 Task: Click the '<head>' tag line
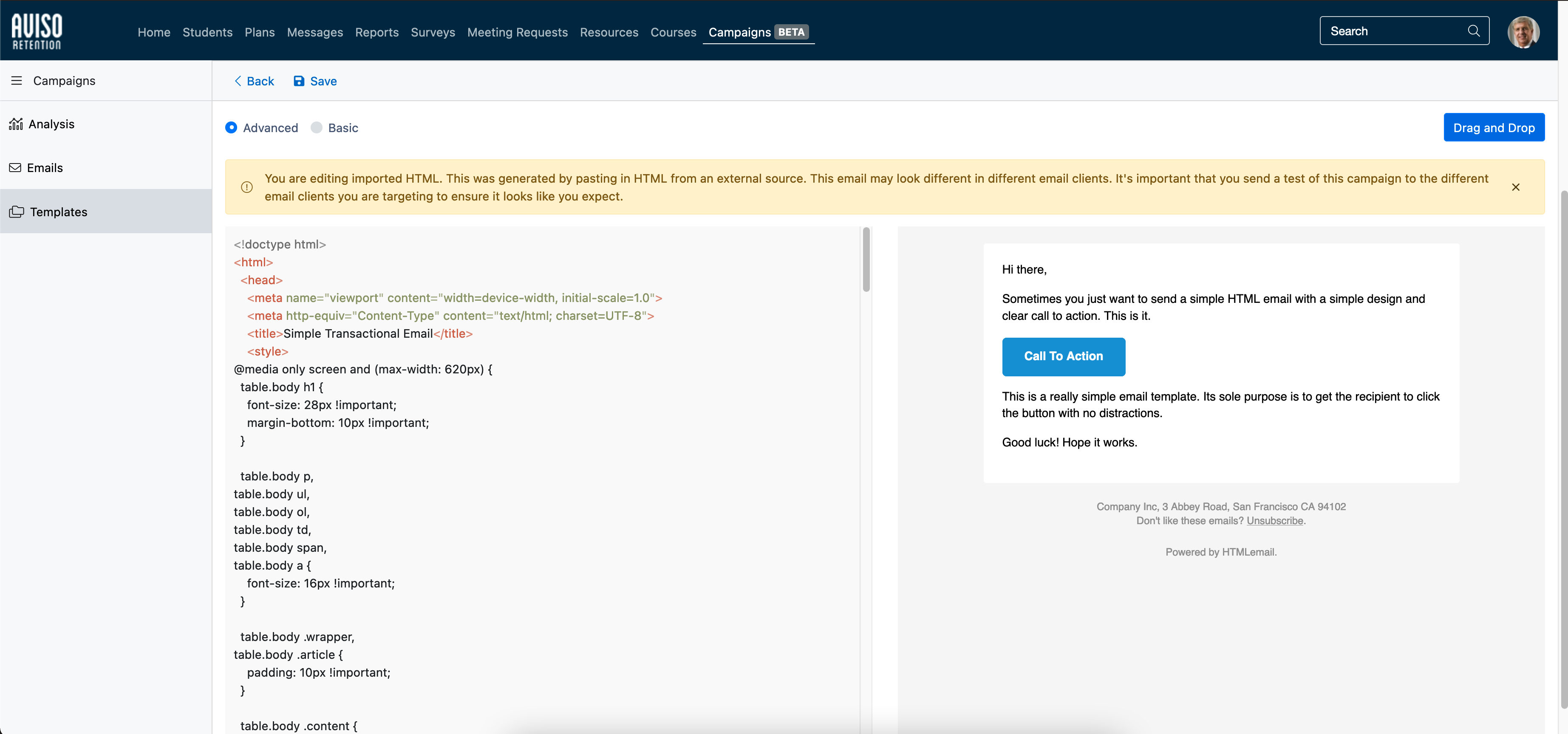pos(262,281)
